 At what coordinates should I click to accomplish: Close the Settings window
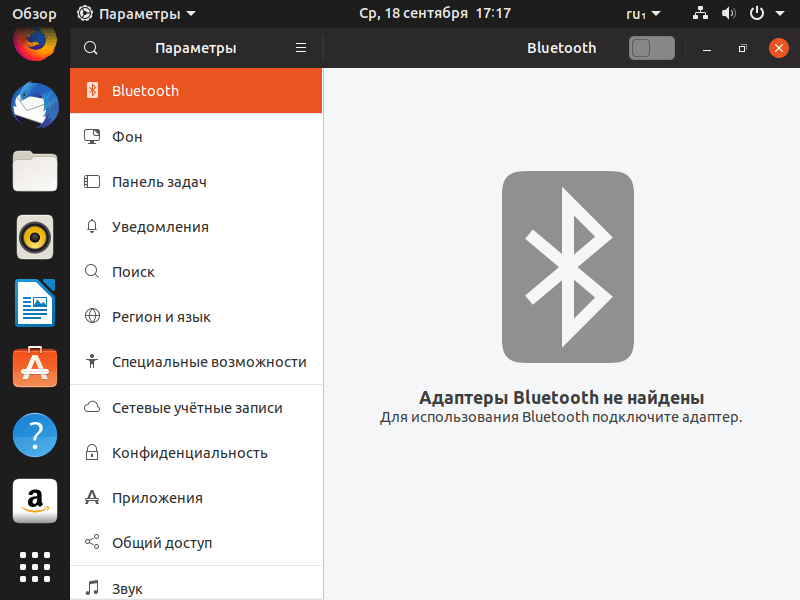[x=779, y=48]
